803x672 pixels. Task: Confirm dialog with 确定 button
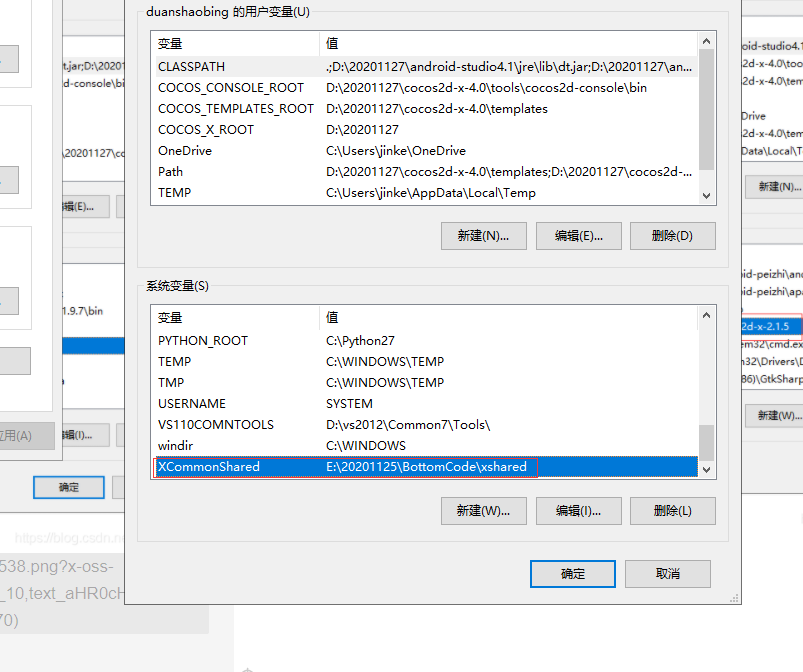coord(573,574)
